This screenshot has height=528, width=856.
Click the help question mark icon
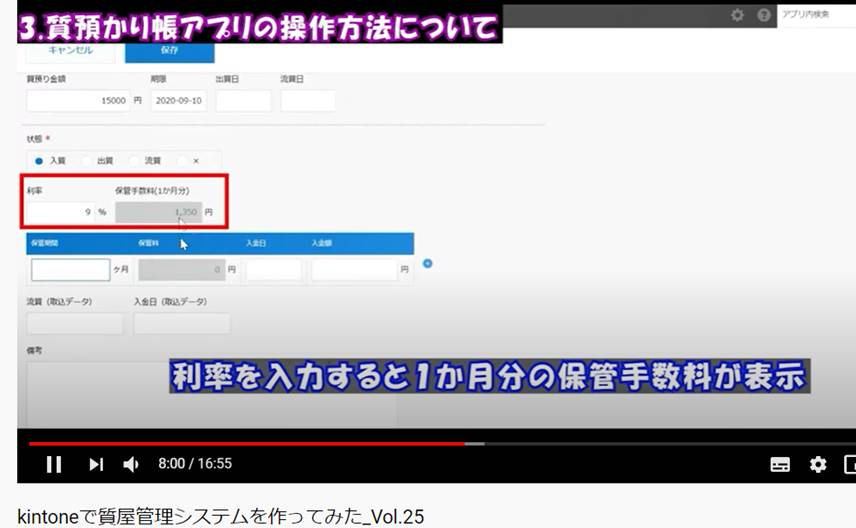point(764,15)
